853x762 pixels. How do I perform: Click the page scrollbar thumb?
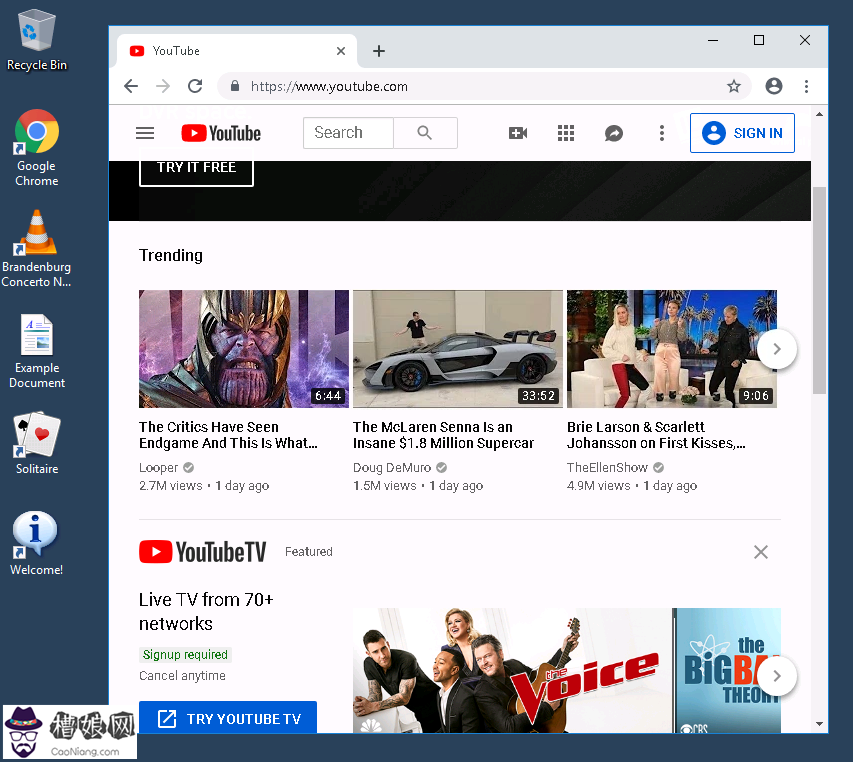click(x=819, y=290)
